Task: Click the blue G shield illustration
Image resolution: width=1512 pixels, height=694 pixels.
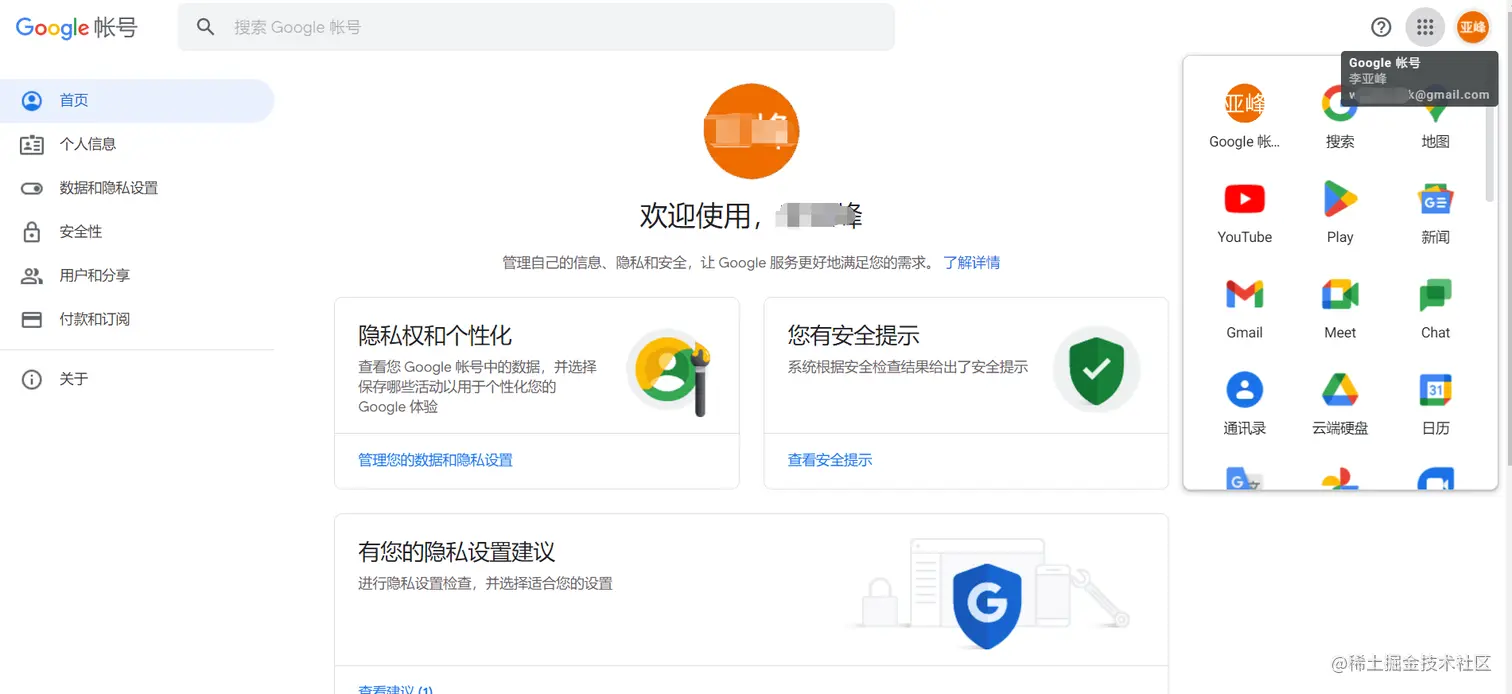Action: [986, 606]
